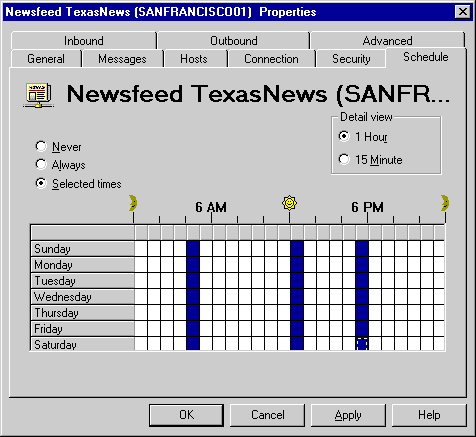Viewport: 476px width, 437px height.
Task: Click the Apply button
Action: 348,415
